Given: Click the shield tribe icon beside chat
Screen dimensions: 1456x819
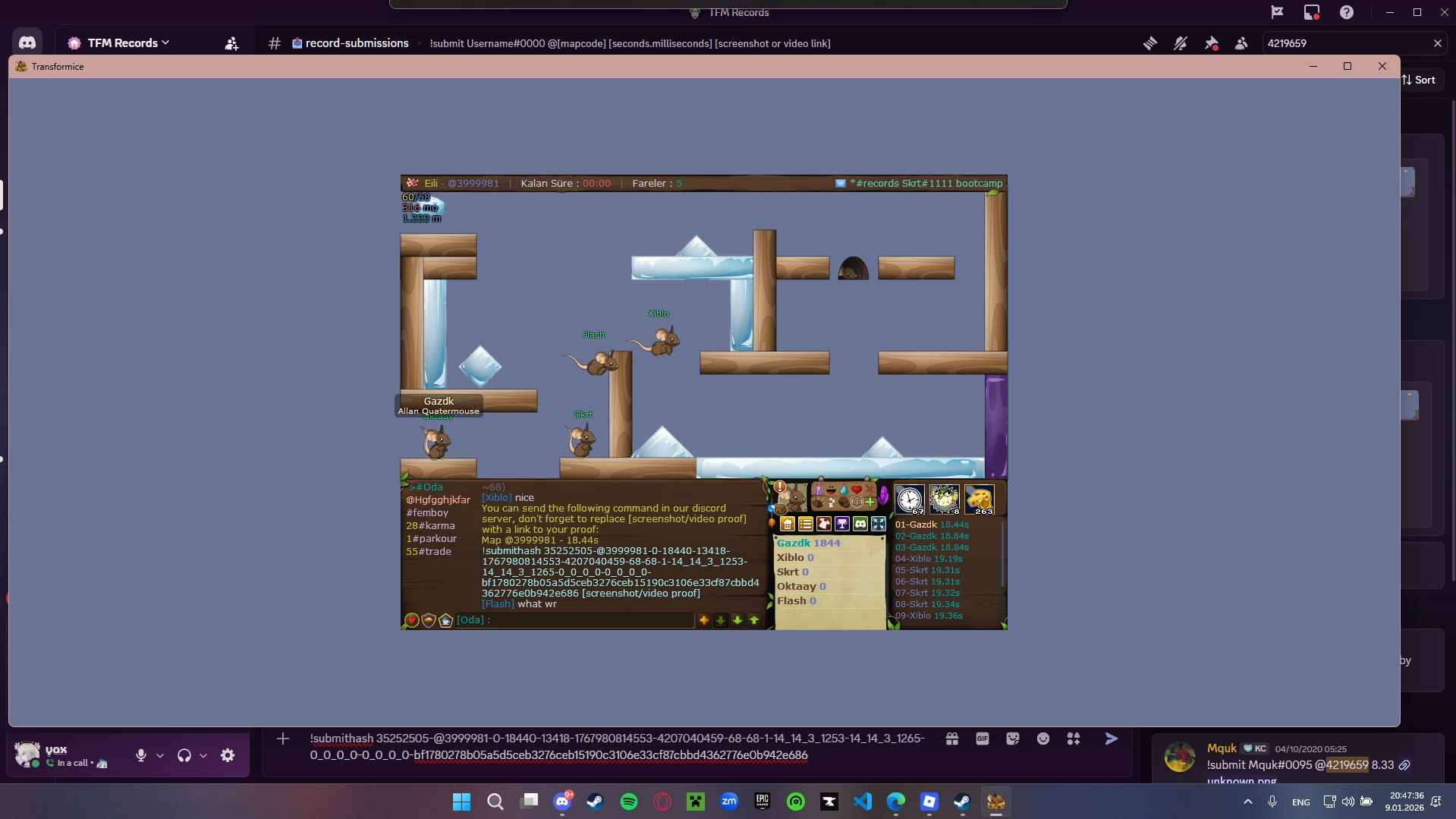Looking at the screenshot, I should point(429,620).
